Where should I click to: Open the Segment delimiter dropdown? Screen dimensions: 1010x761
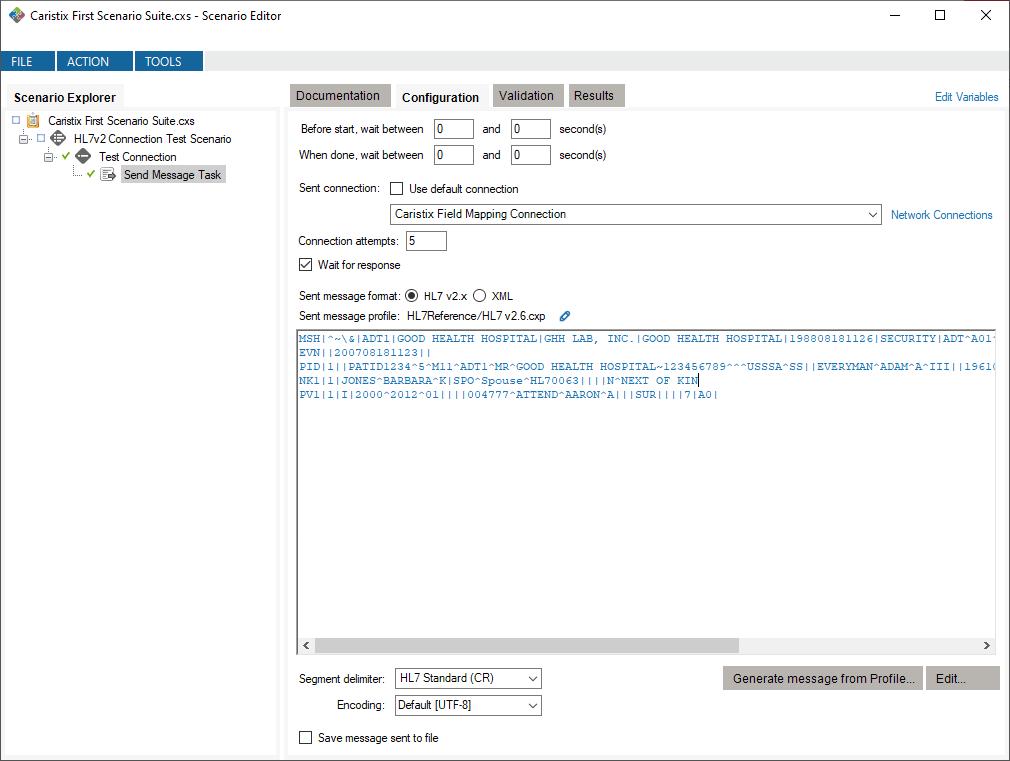point(531,678)
